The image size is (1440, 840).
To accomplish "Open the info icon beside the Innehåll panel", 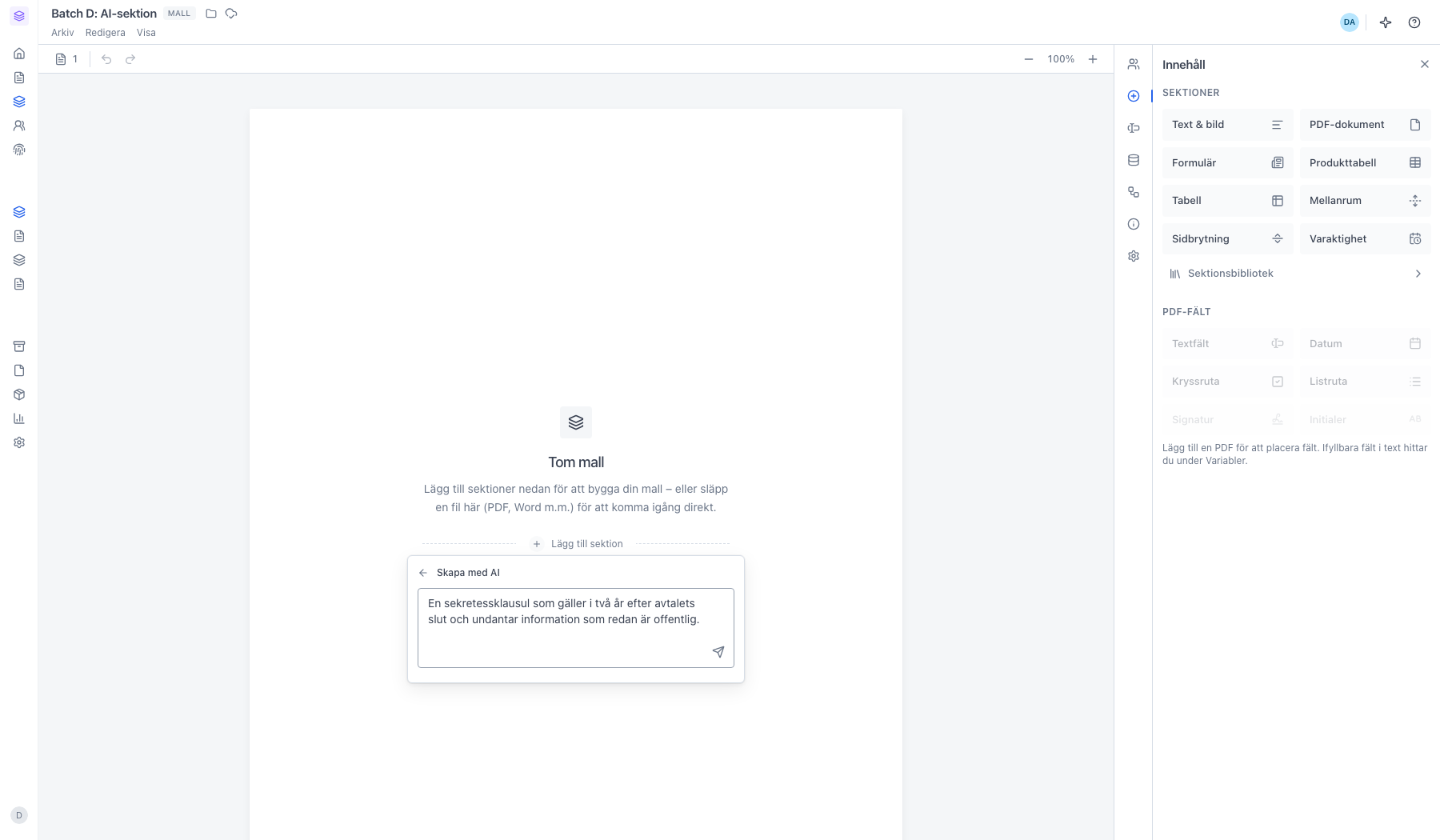I will point(1134,224).
